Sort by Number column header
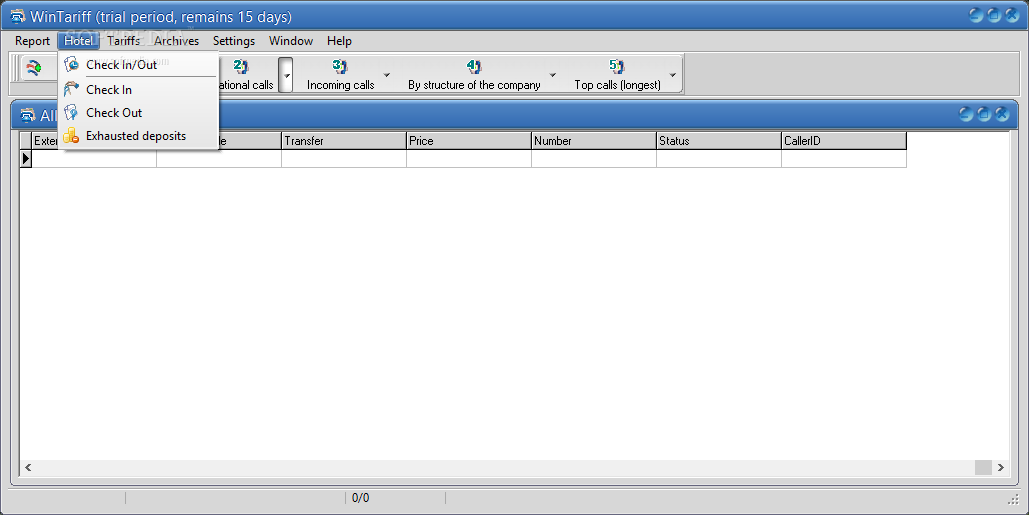Viewport: 1029px width, 515px height. point(594,140)
